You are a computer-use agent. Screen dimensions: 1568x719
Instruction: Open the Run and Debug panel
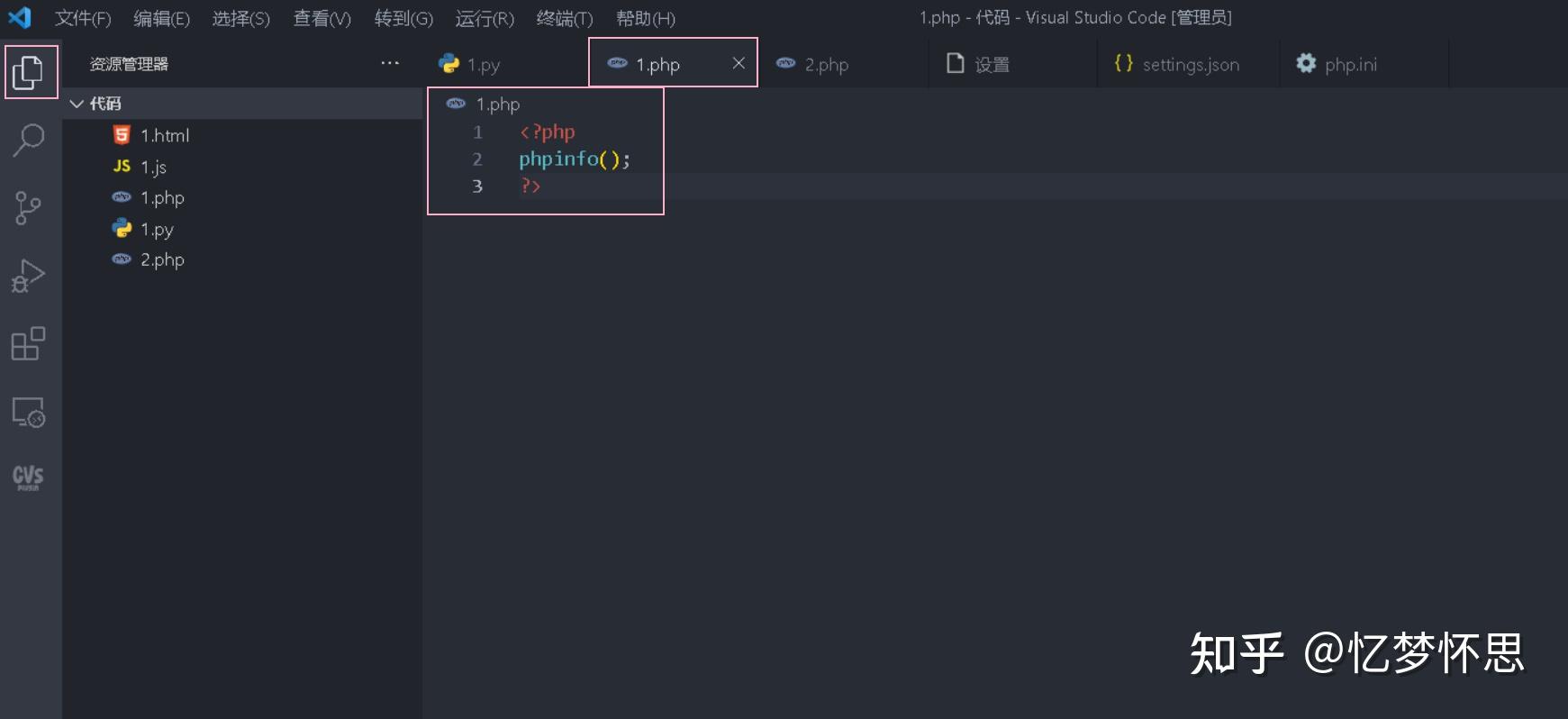coord(30,276)
